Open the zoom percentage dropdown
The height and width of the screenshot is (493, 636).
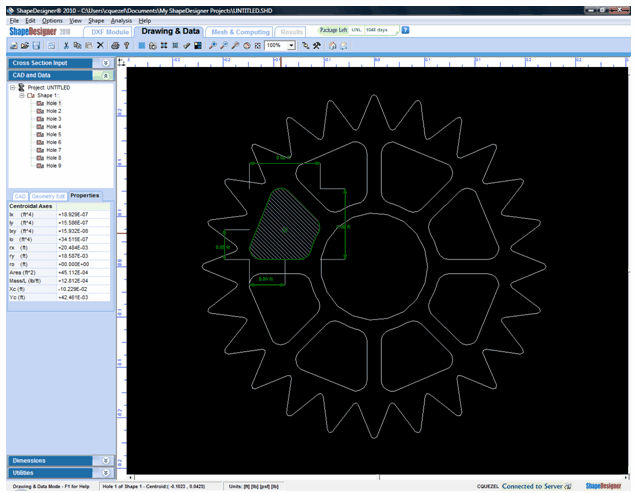pos(291,46)
